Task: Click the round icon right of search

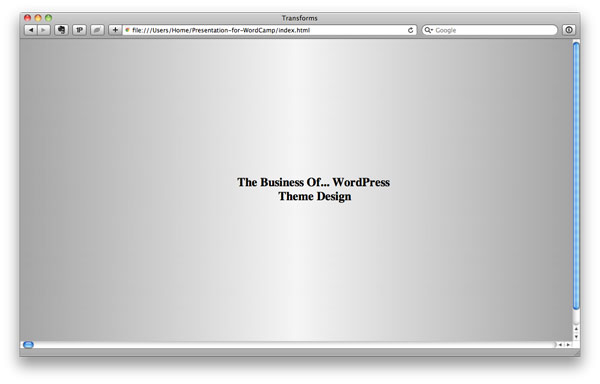Action: click(569, 30)
